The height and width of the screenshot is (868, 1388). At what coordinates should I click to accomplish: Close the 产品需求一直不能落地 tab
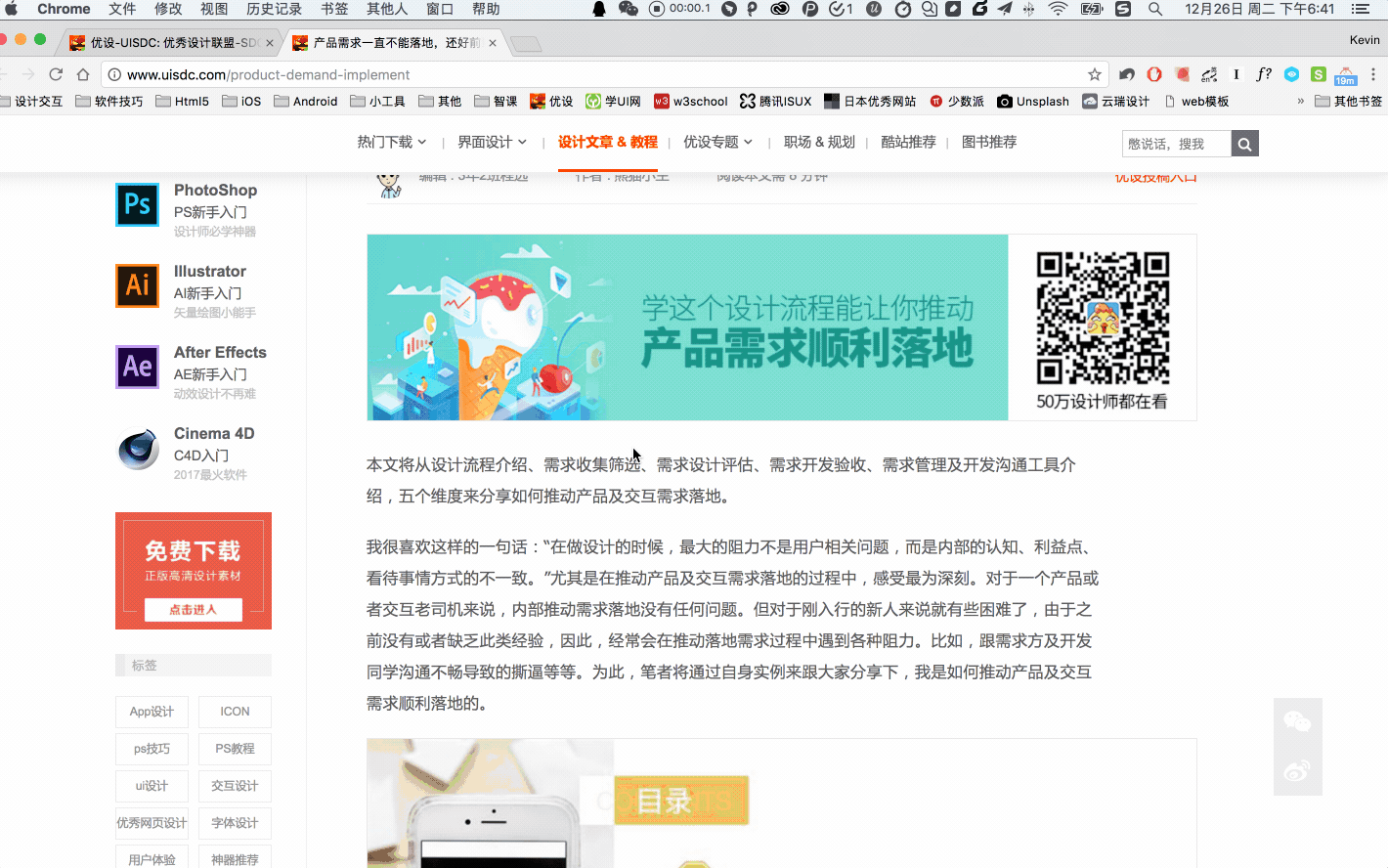[493, 43]
